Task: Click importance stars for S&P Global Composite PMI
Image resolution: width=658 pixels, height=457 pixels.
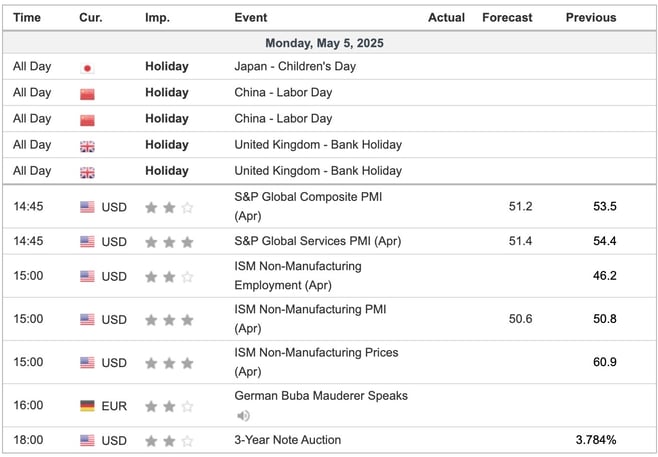Action: click(x=169, y=207)
